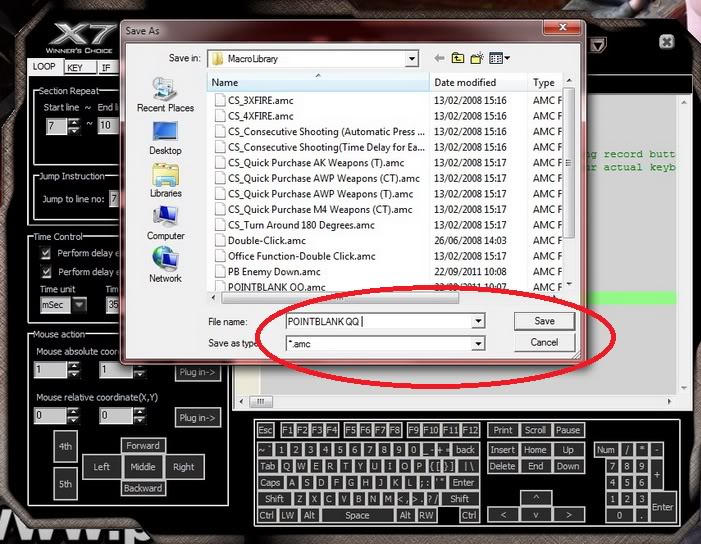Click the Tab key on virtual keyboard
This screenshot has width=701, height=544.
268,466
